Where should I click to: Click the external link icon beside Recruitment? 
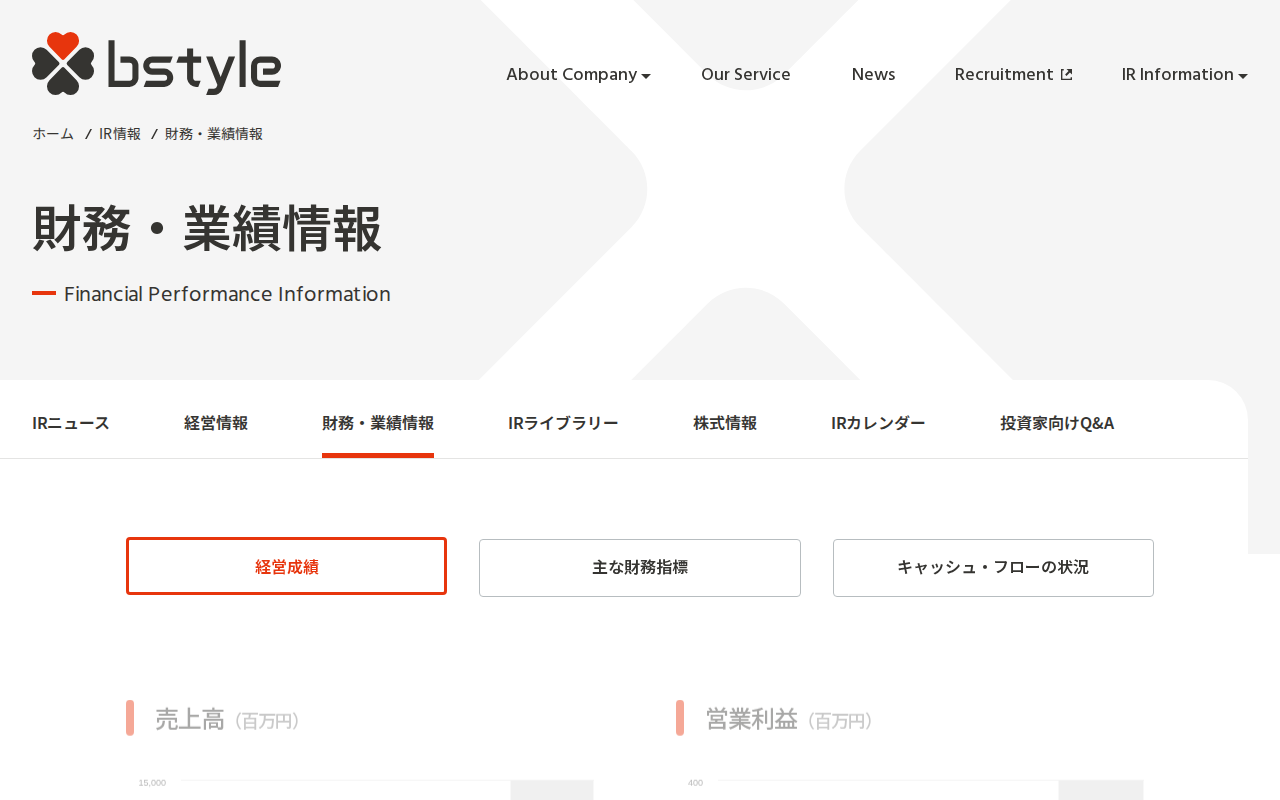[x=1066, y=75]
